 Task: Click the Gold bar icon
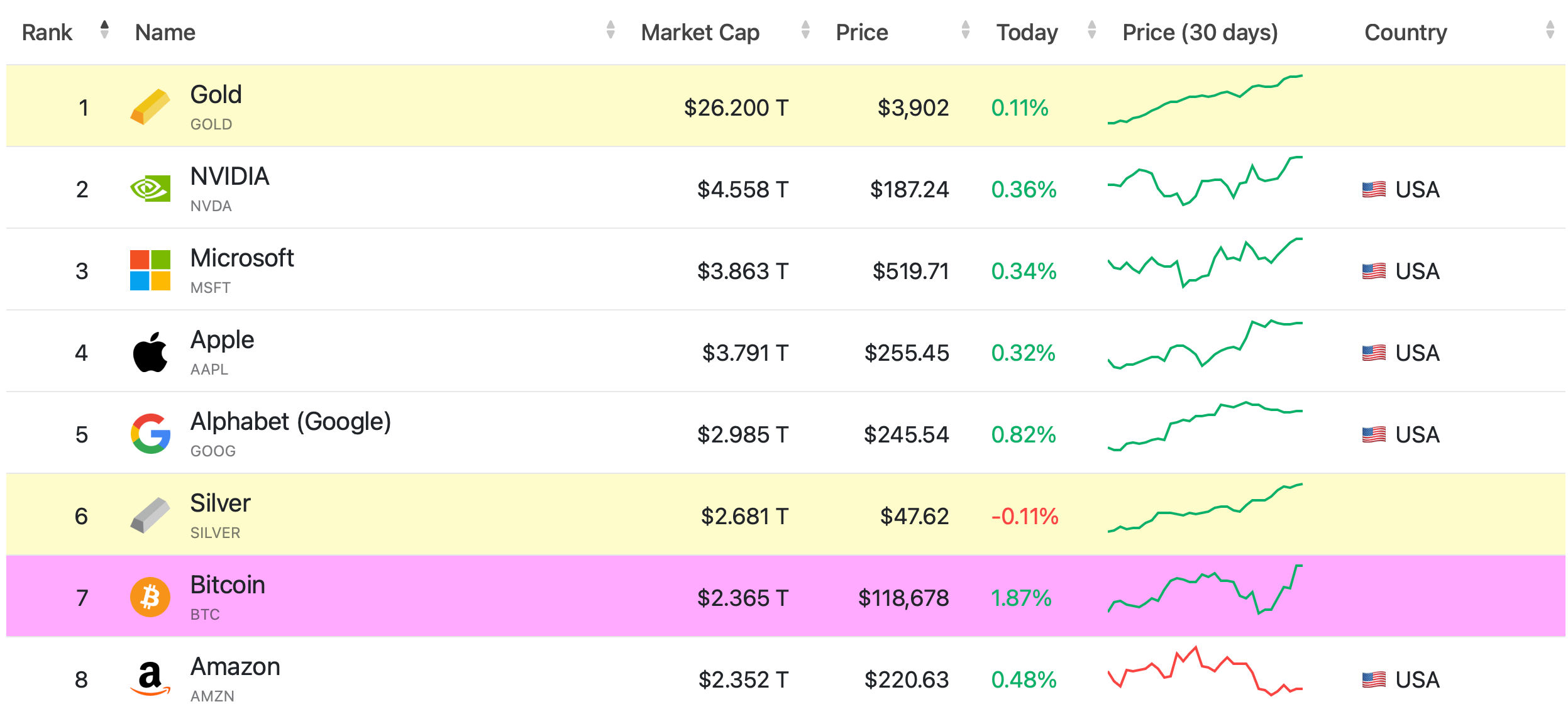(x=150, y=107)
